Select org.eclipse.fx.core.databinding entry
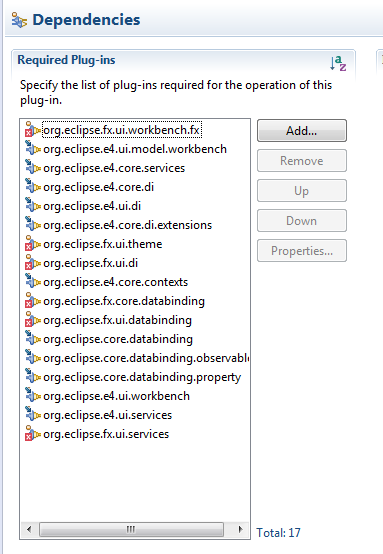This screenshot has width=383, height=554. coord(124,301)
